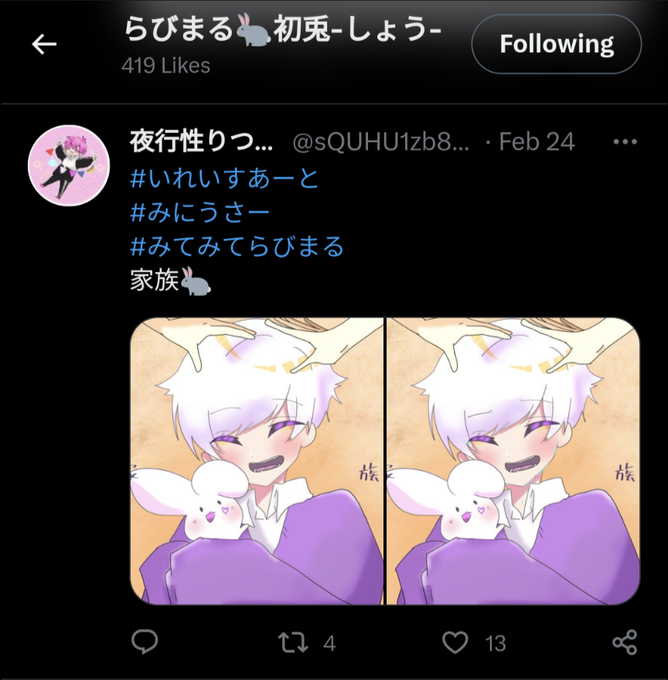
Task: Click the 419 Likes subtitle
Action: tap(166, 66)
